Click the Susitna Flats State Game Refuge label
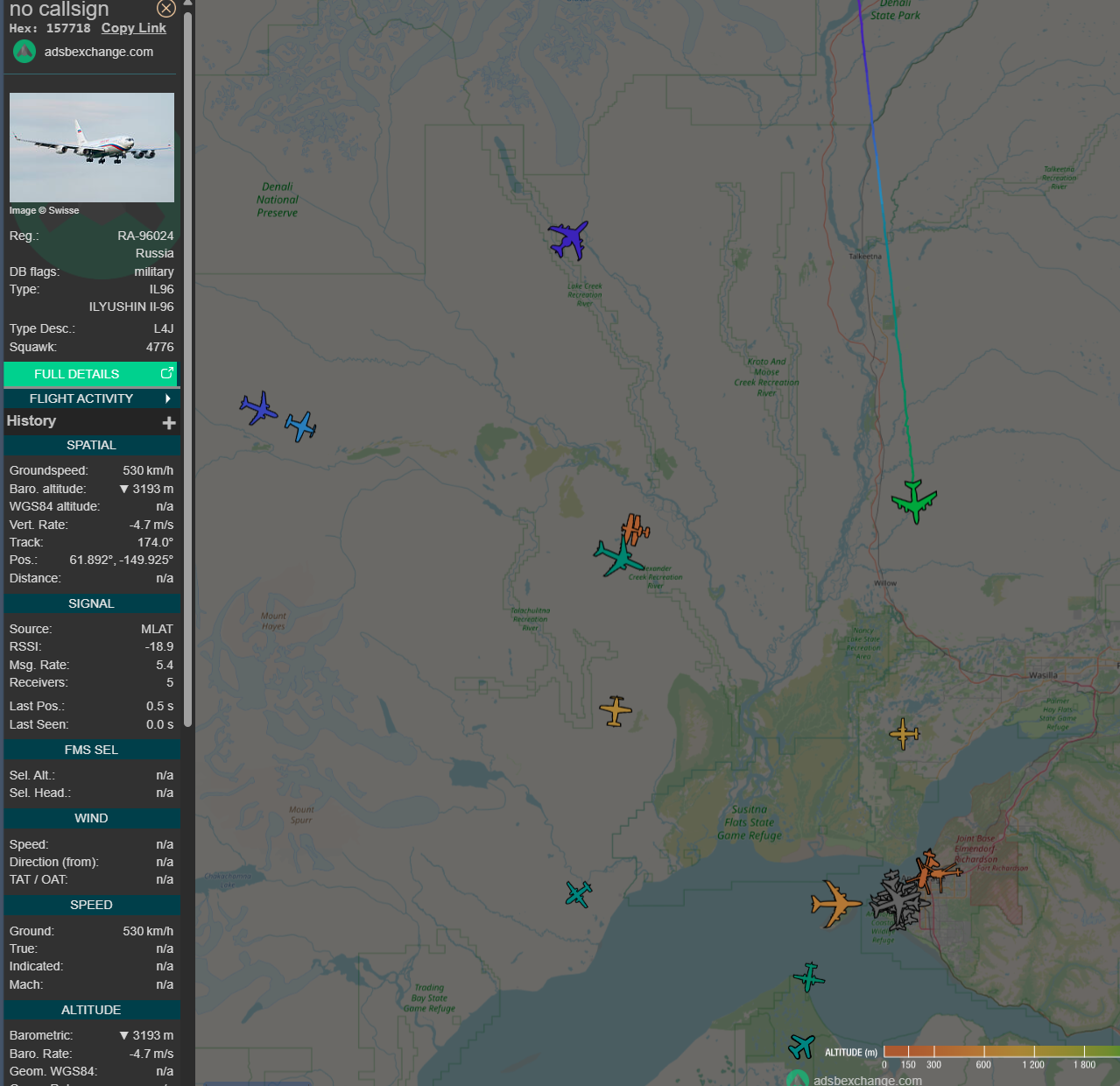 (x=750, y=822)
